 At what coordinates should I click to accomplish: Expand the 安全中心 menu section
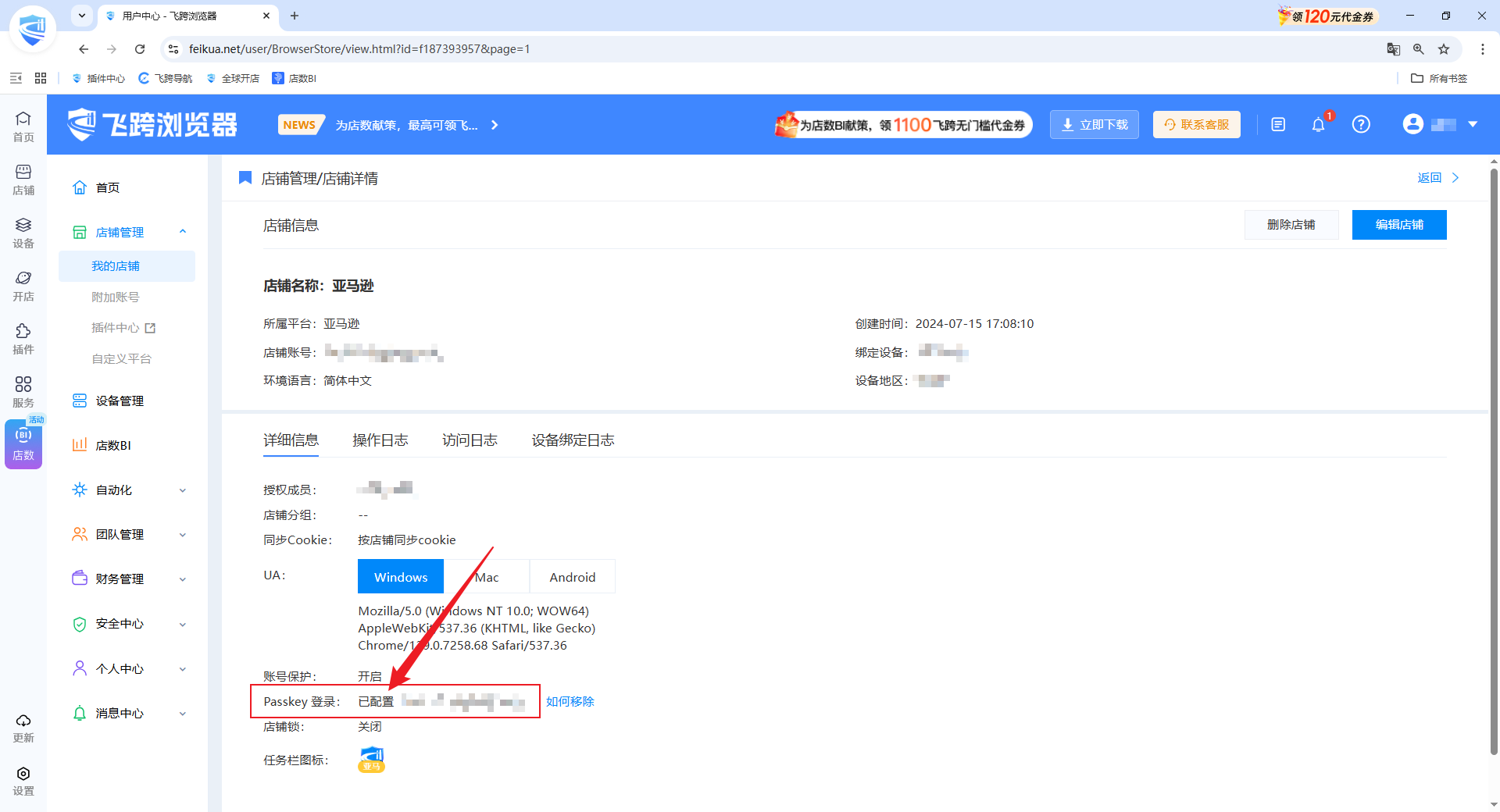[183, 624]
